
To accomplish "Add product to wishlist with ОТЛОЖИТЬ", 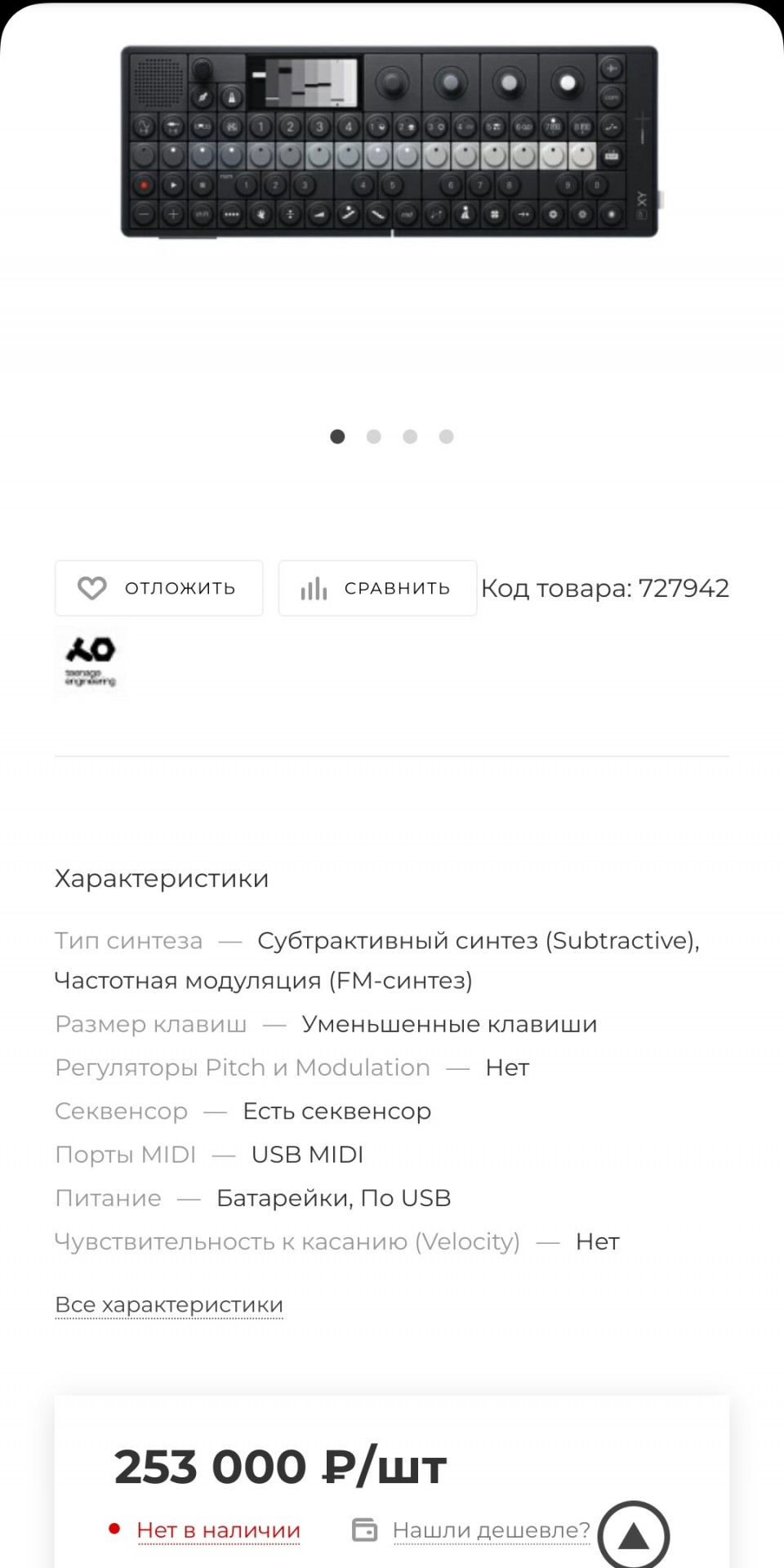I will pos(158,588).
